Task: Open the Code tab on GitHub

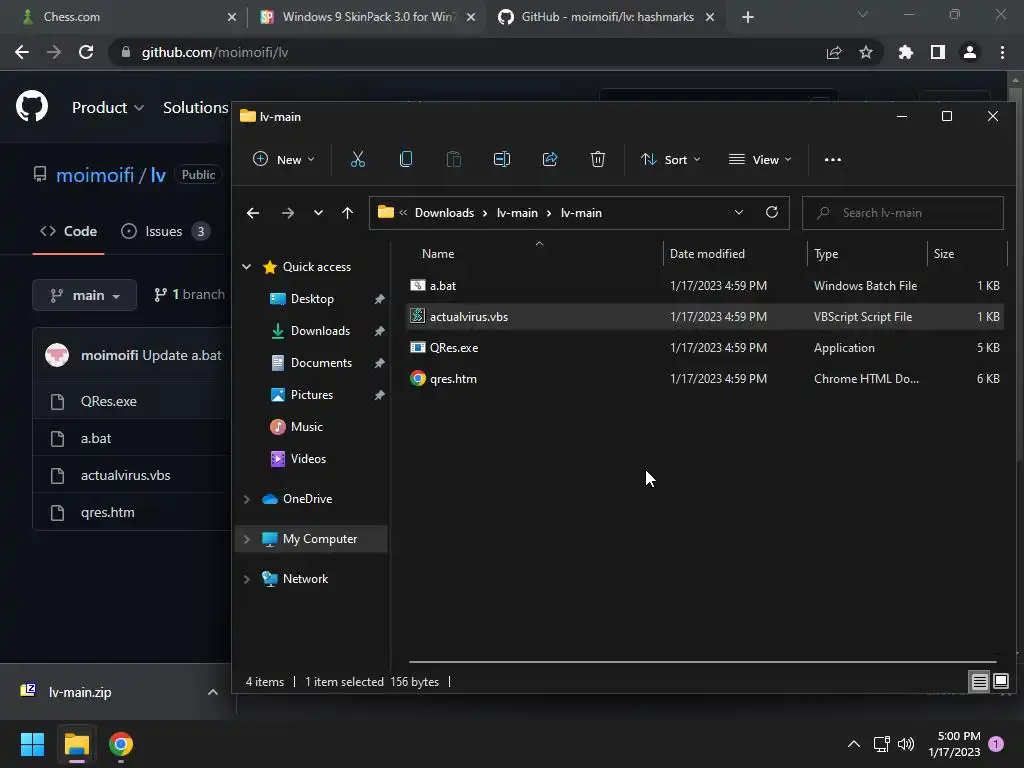Action: (x=69, y=231)
